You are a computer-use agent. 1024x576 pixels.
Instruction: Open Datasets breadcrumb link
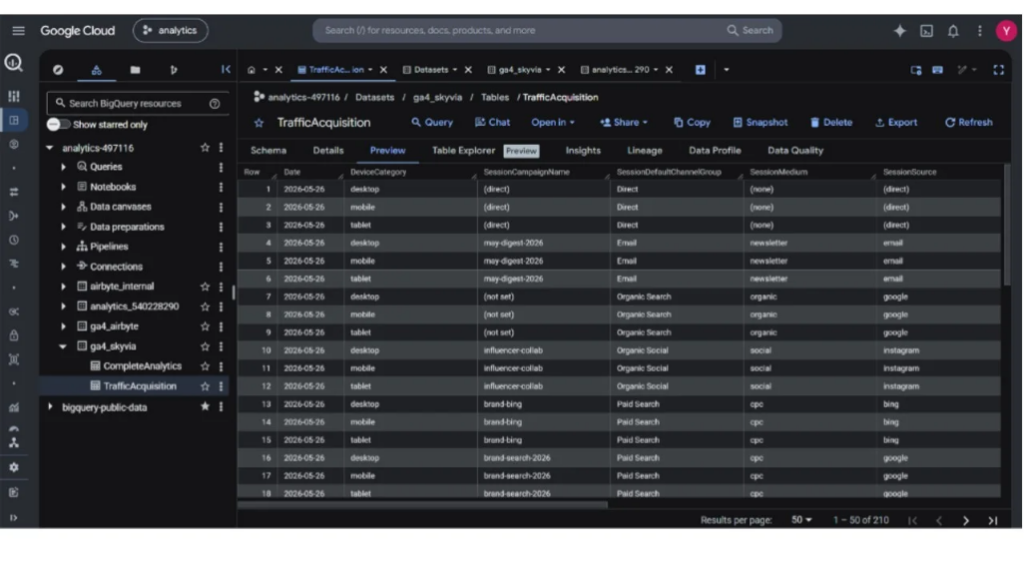pos(374,97)
